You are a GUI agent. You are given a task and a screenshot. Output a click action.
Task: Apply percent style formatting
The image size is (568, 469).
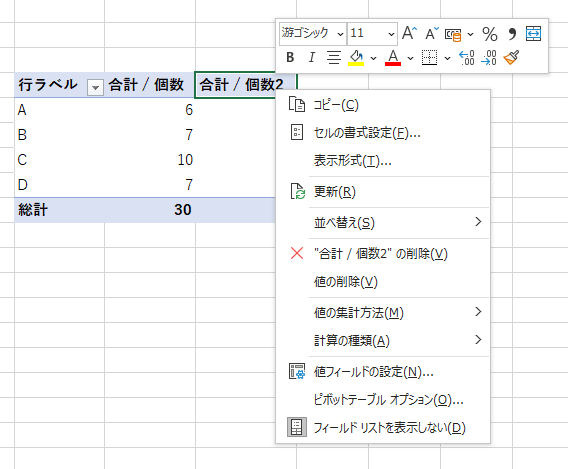pos(490,34)
